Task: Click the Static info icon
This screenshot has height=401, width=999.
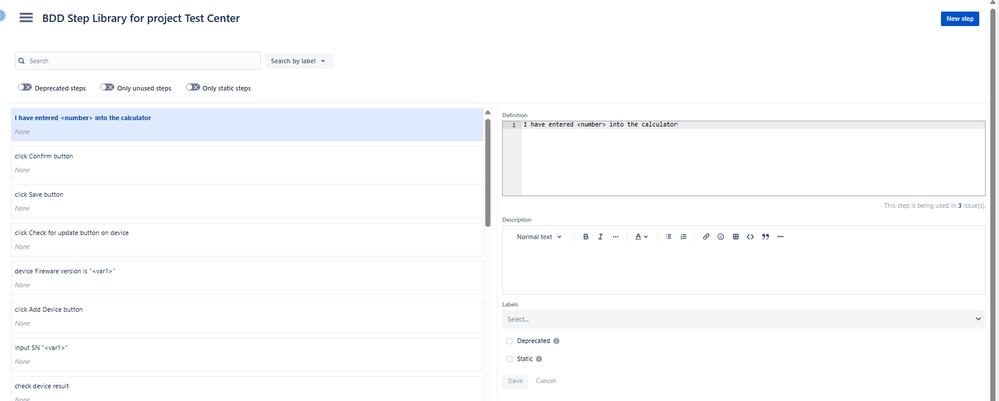Action: (539, 359)
